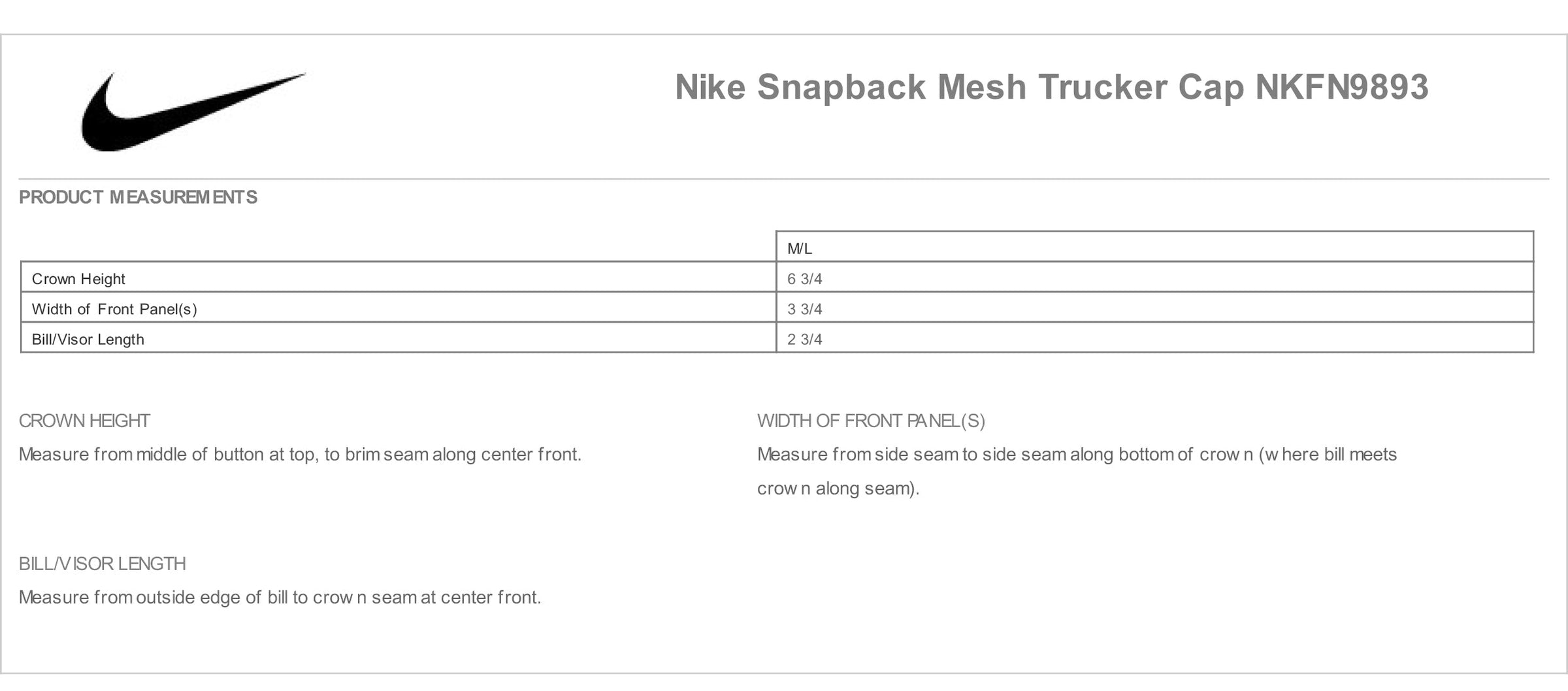Click the horizontal divider below the logo
Image resolution: width=1568 pixels, height=691 pixels.
click(783, 179)
